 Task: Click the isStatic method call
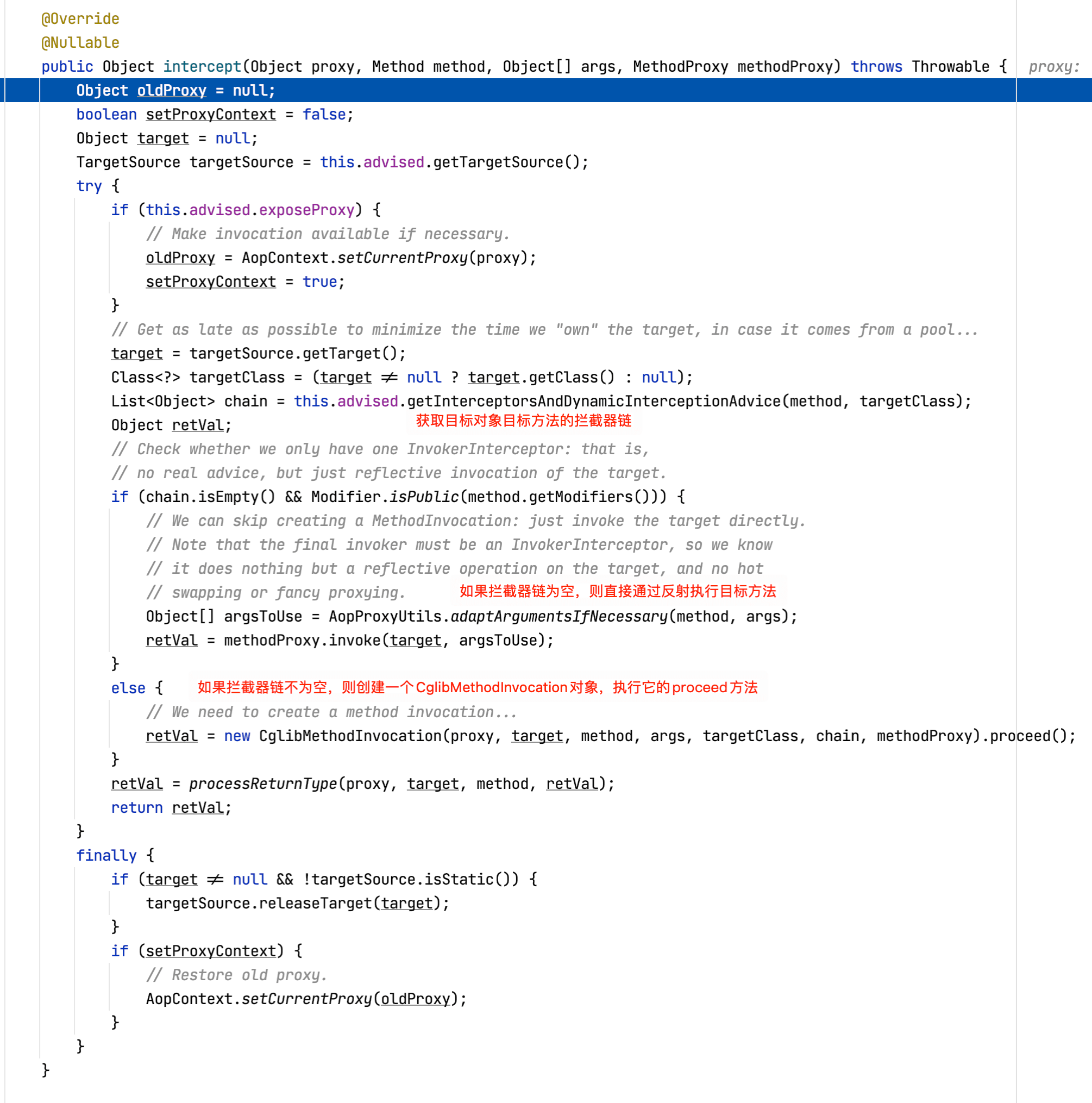459,879
